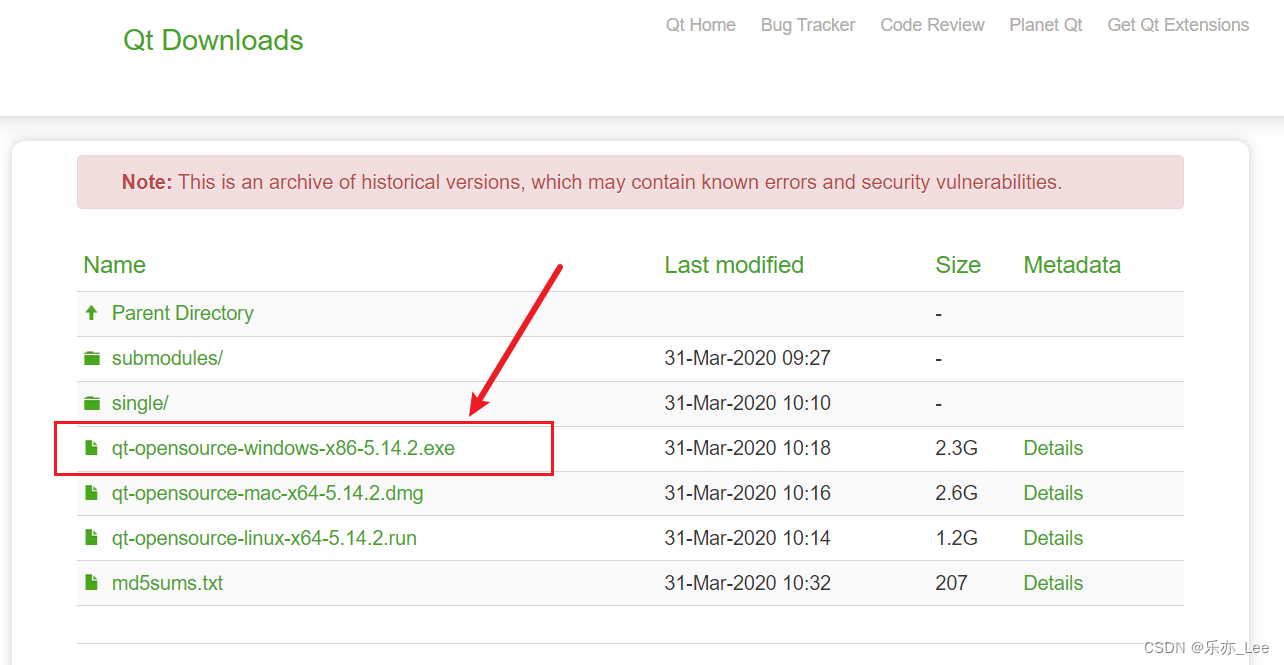Click the 2.3G size value
This screenshot has width=1284, height=665.
(x=956, y=448)
